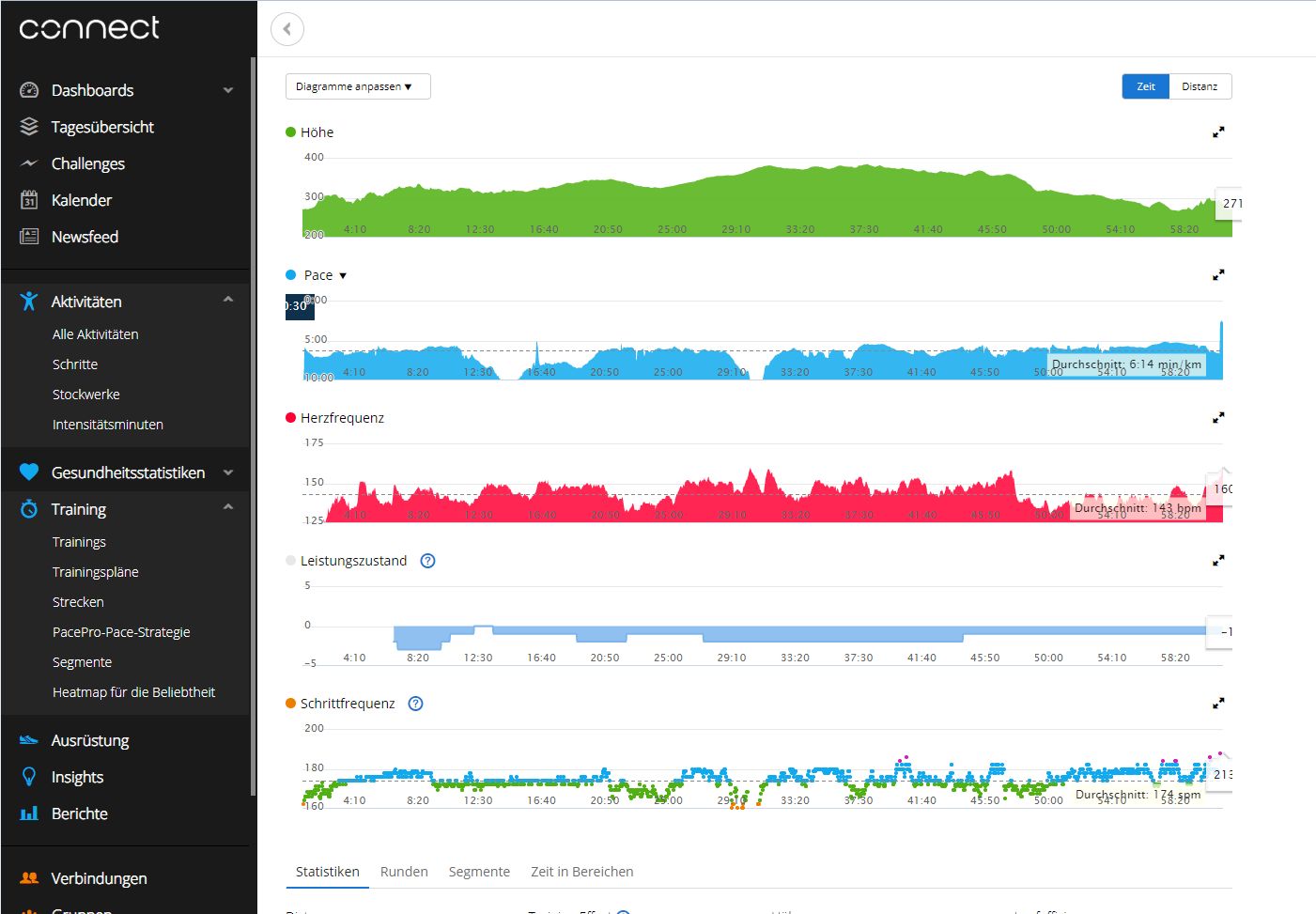Screen dimensions: 1316x914
Task: Collapse the Aktivitäten section
Action: tap(227, 300)
